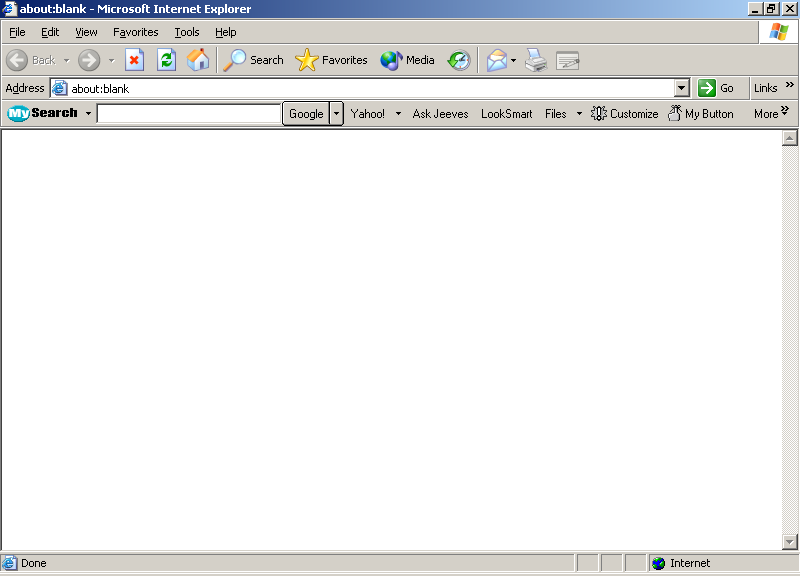Viewport: 800px width, 576px height.
Task: Click the IE icon in title bar
Action: pos(9,9)
